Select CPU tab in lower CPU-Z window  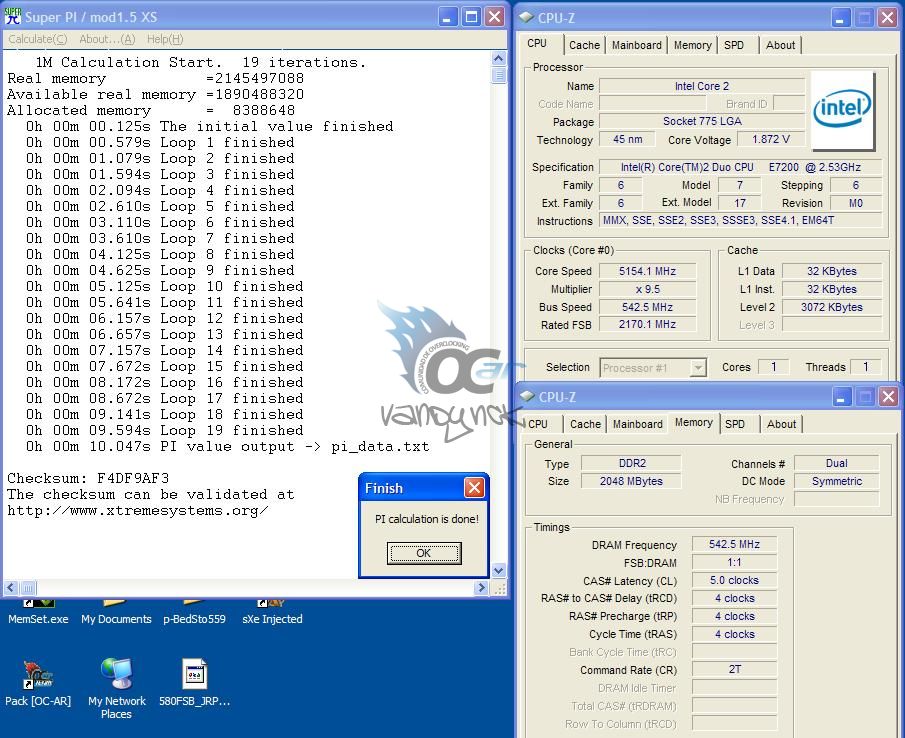[538, 424]
